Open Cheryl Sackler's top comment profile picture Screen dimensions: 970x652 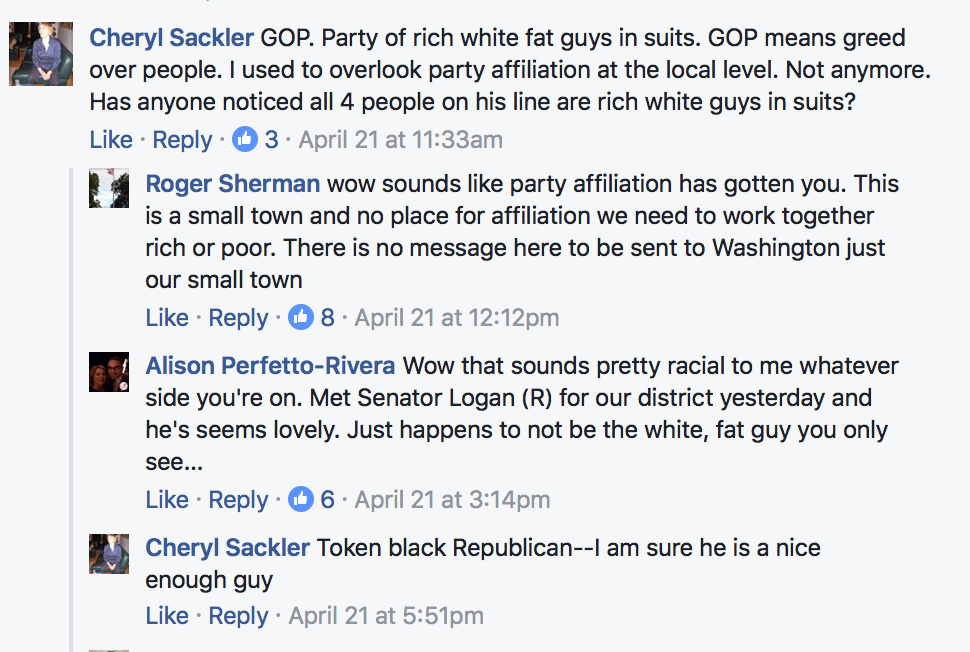tap(41, 54)
